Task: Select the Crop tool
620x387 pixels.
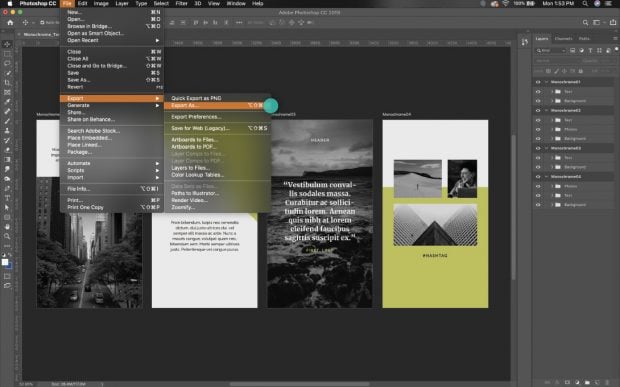Action: pos(7,83)
